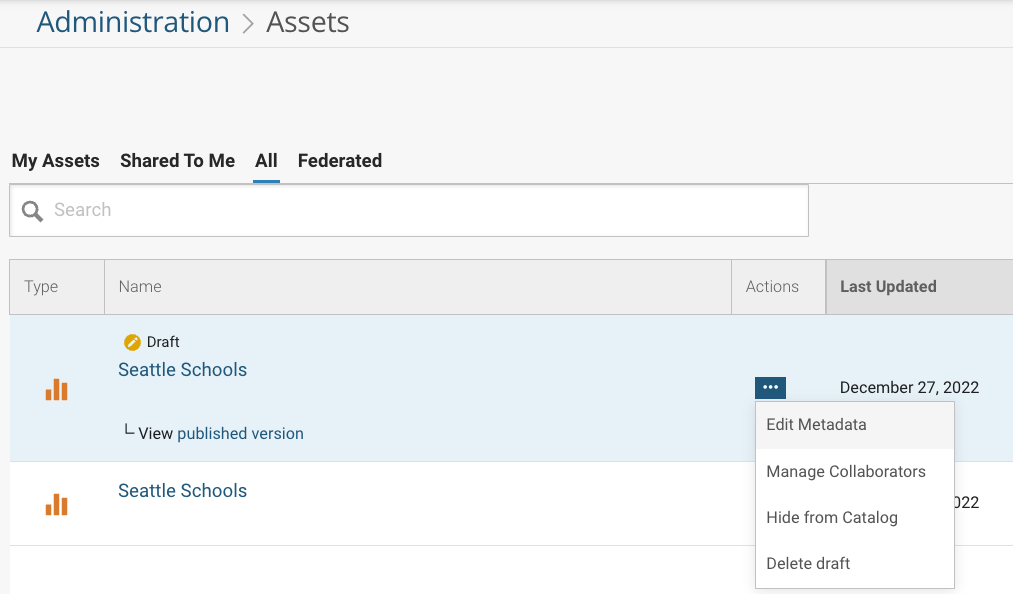Click the magnifying glass search icon
The height and width of the screenshot is (594, 1013).
32,211
